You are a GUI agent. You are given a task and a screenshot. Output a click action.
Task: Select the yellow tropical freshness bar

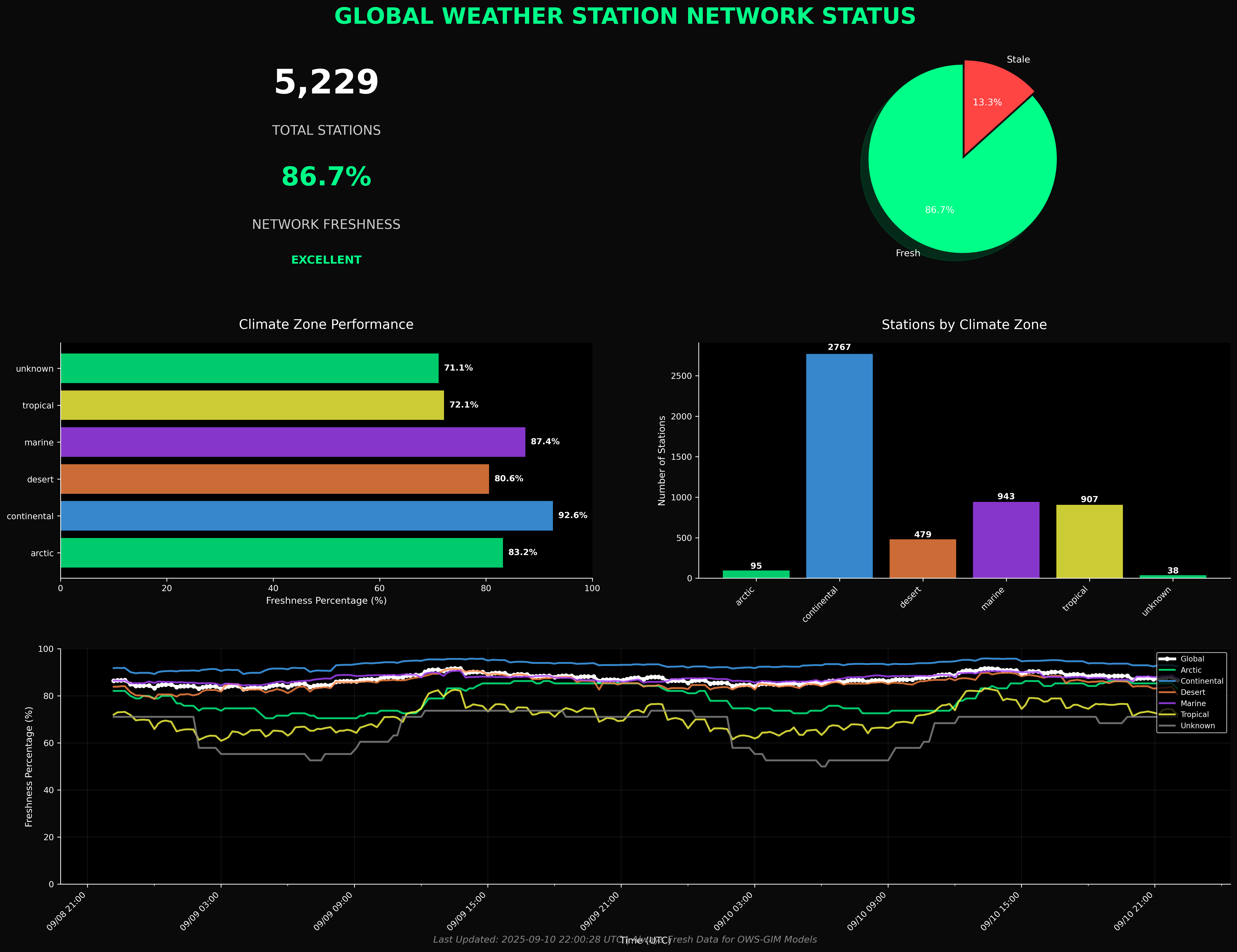(252, 405)
